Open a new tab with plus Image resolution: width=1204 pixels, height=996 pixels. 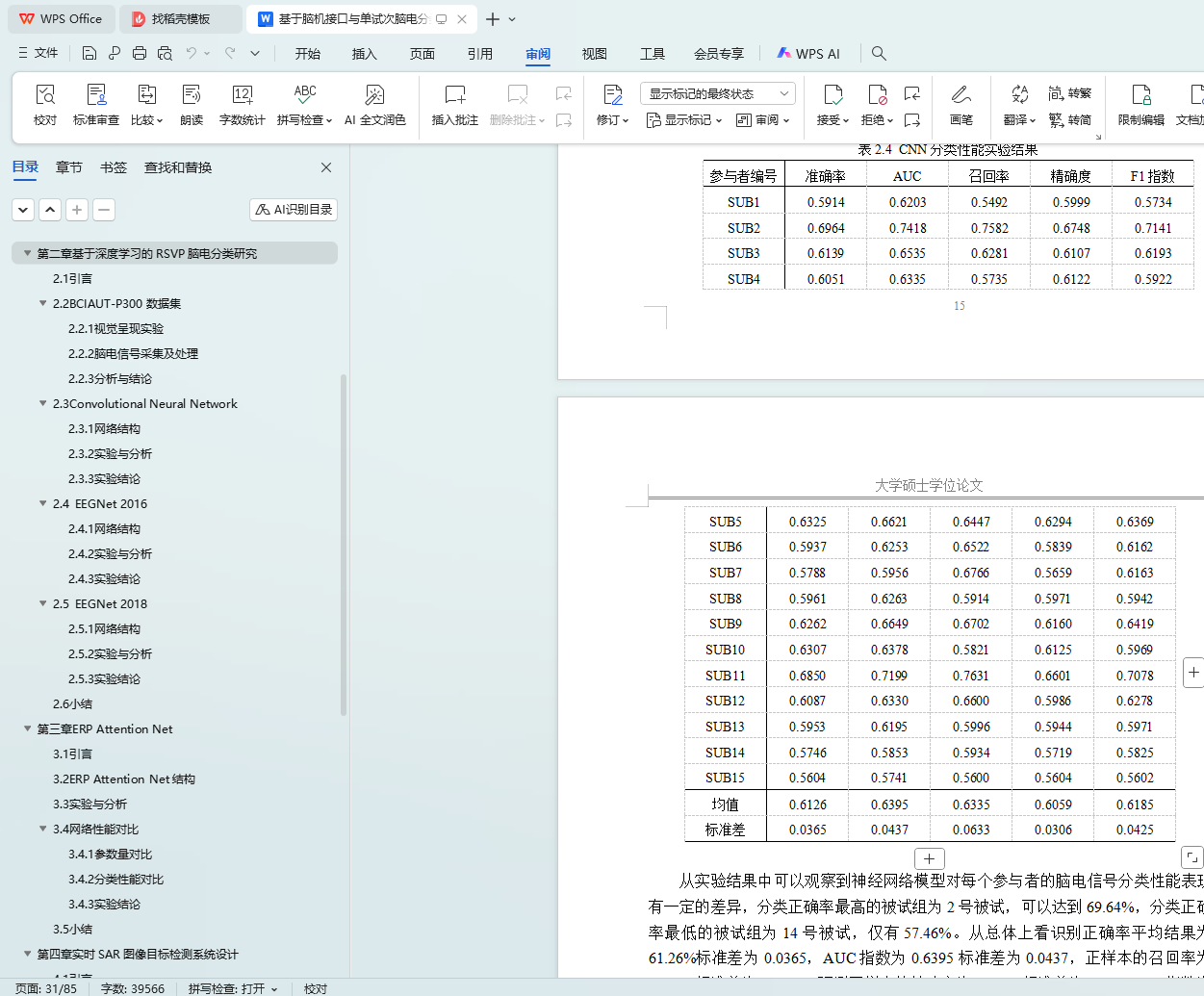click(x=493, y=19)
